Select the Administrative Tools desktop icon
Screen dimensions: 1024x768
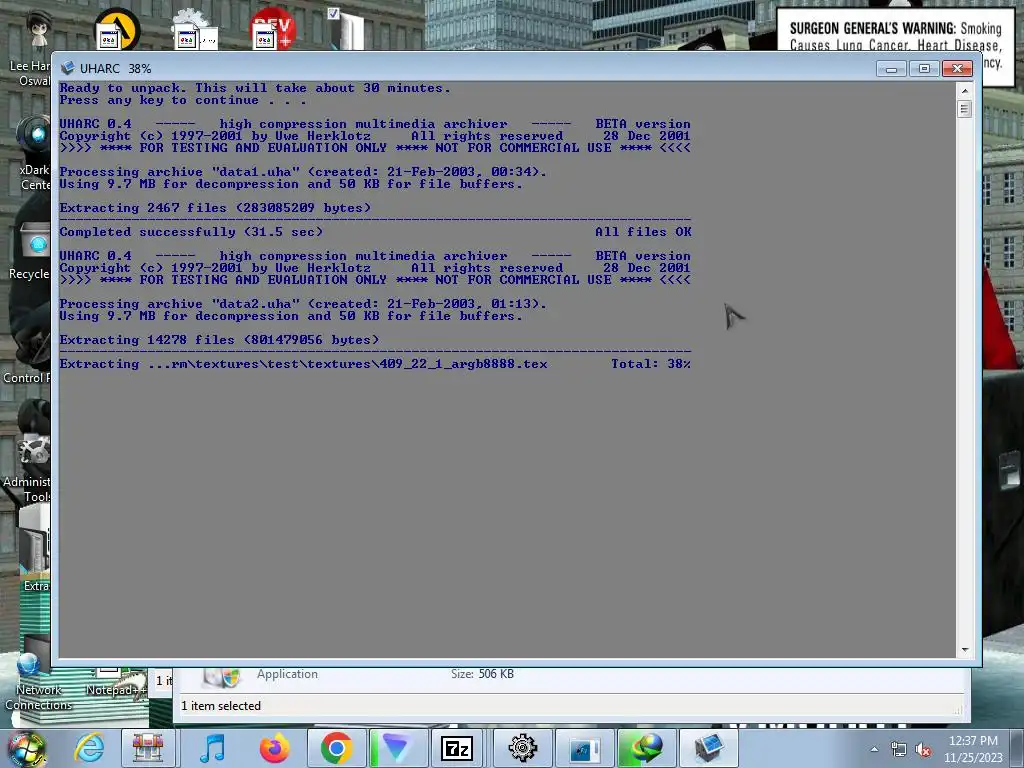pos(27,467)
